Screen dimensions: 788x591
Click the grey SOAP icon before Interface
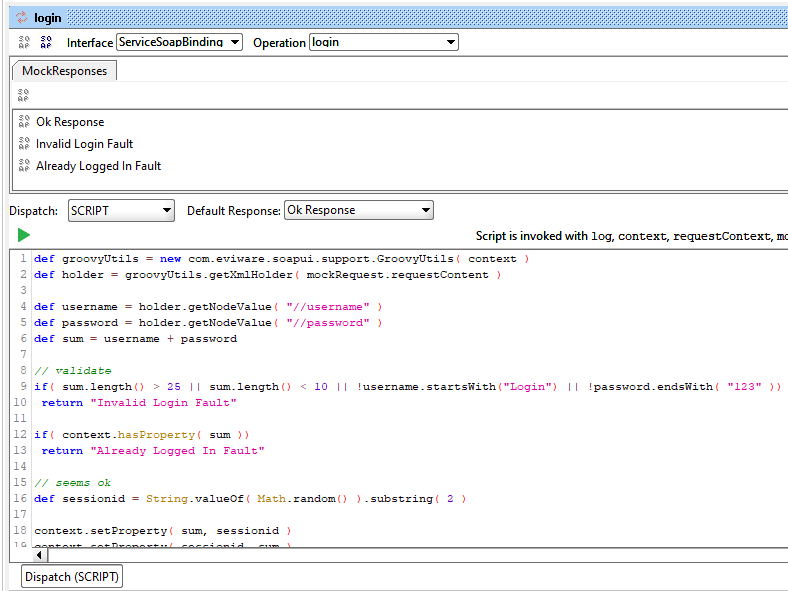[24, 42]
